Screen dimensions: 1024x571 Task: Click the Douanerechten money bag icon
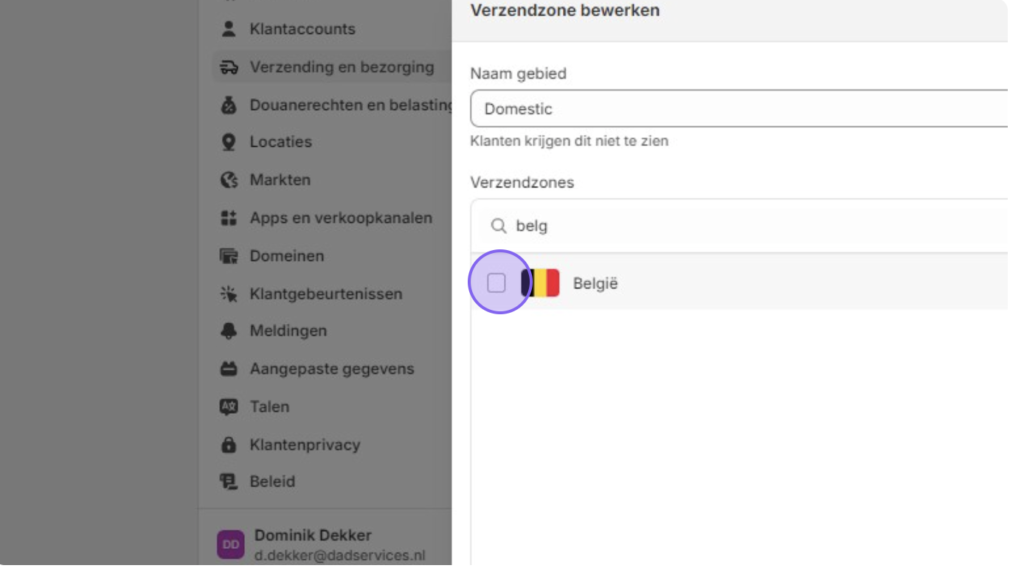(229, 105)
